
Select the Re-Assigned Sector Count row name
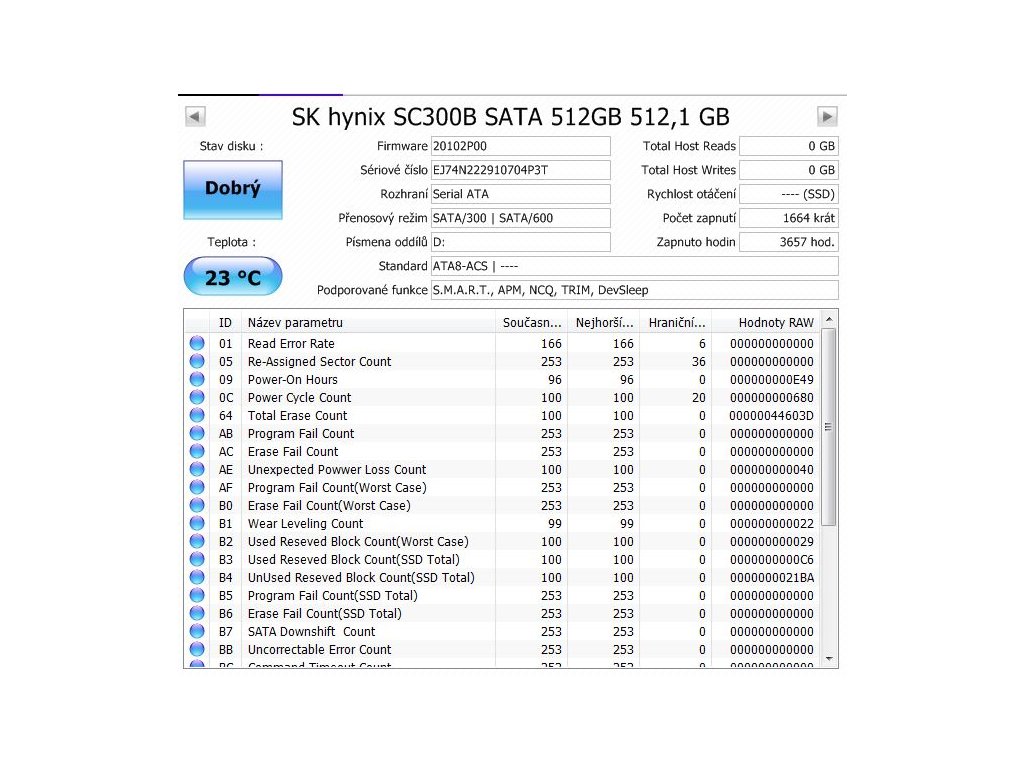[x=319, y=362]
